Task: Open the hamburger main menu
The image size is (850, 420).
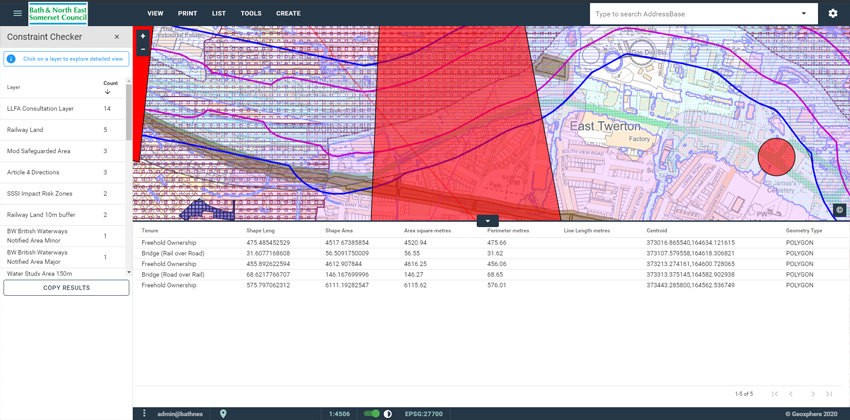Action: tap(17, 13)
